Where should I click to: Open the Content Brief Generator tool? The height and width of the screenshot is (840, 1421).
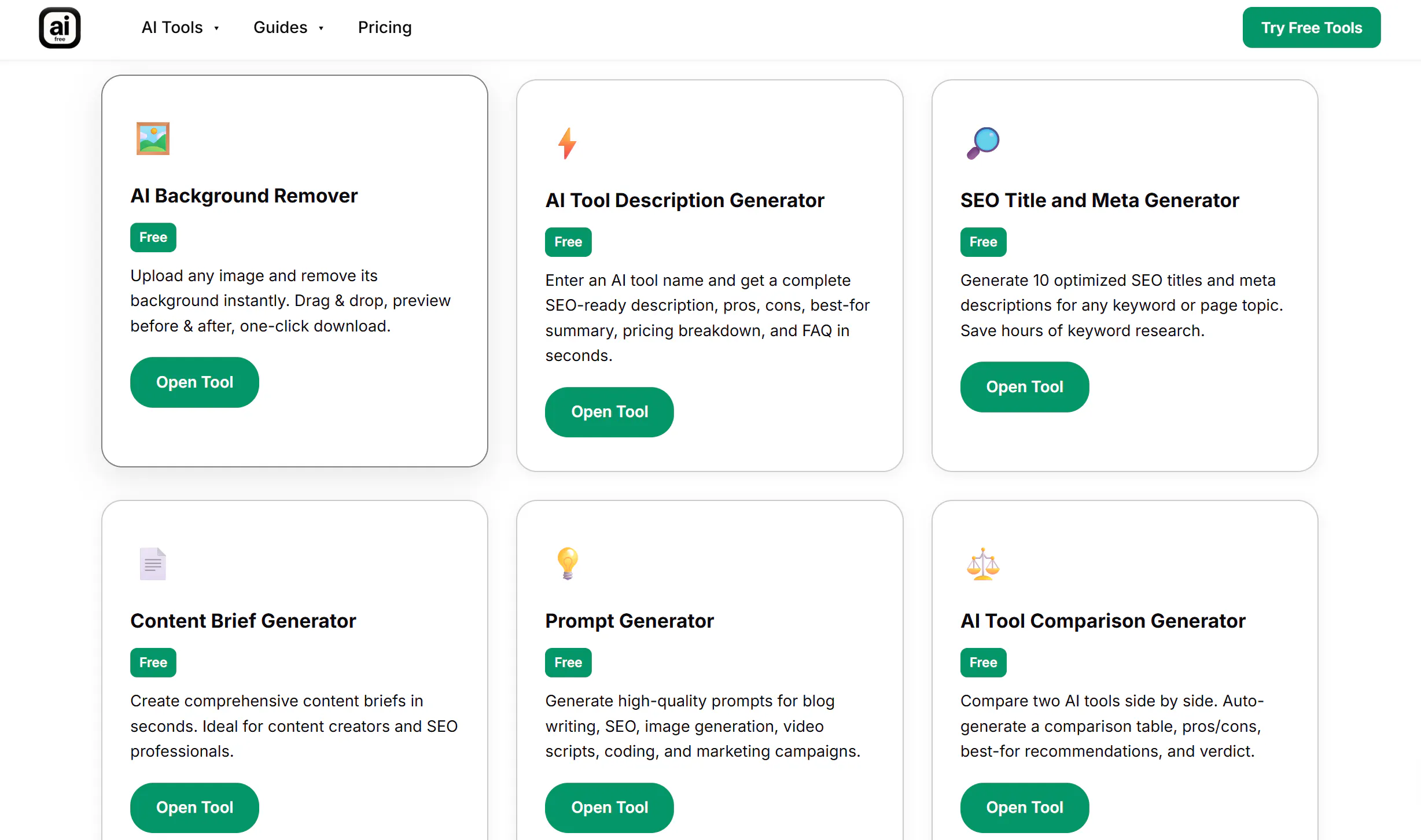194,808
